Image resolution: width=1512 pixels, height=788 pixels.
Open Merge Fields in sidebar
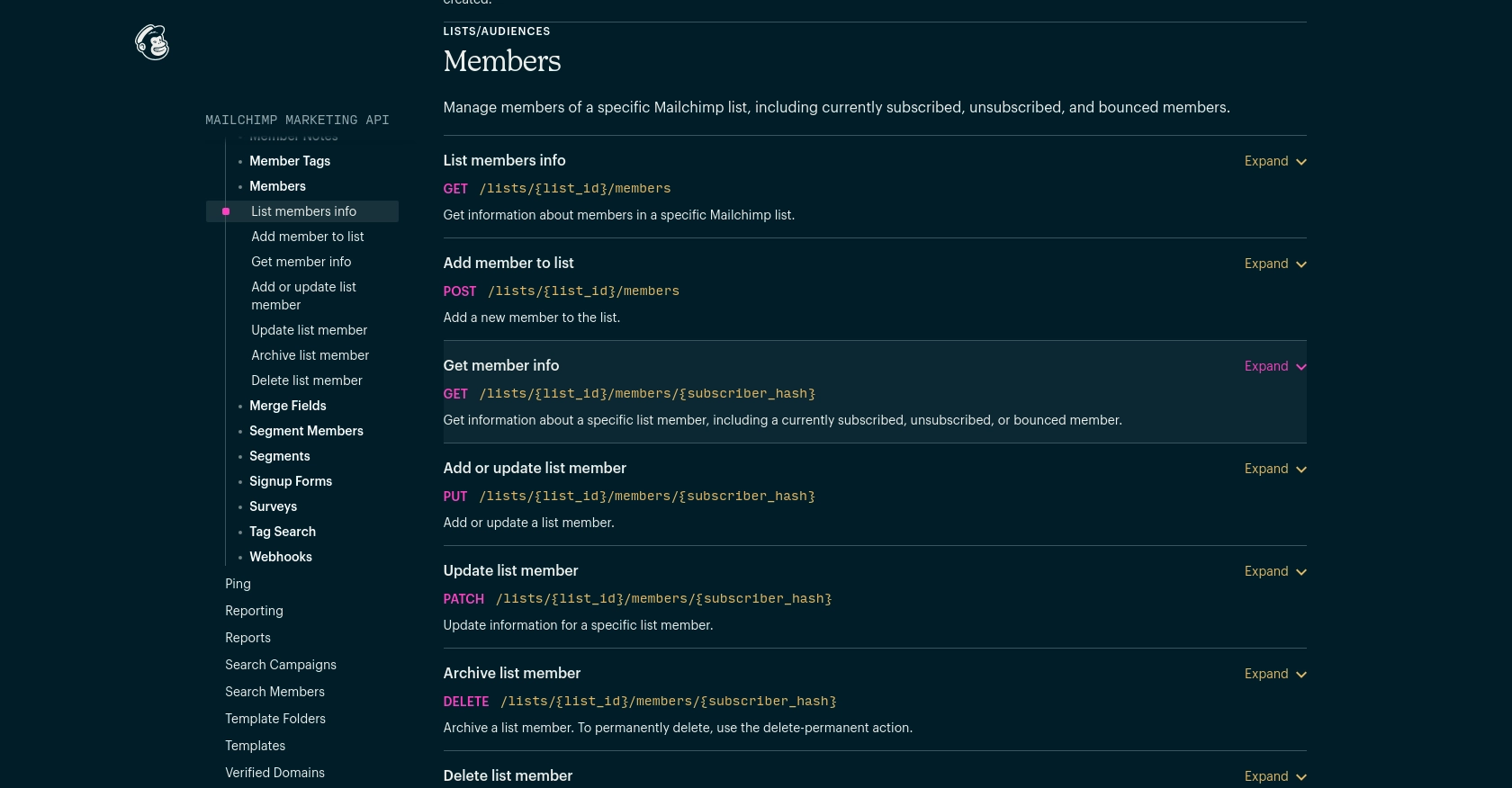[288, 406]
